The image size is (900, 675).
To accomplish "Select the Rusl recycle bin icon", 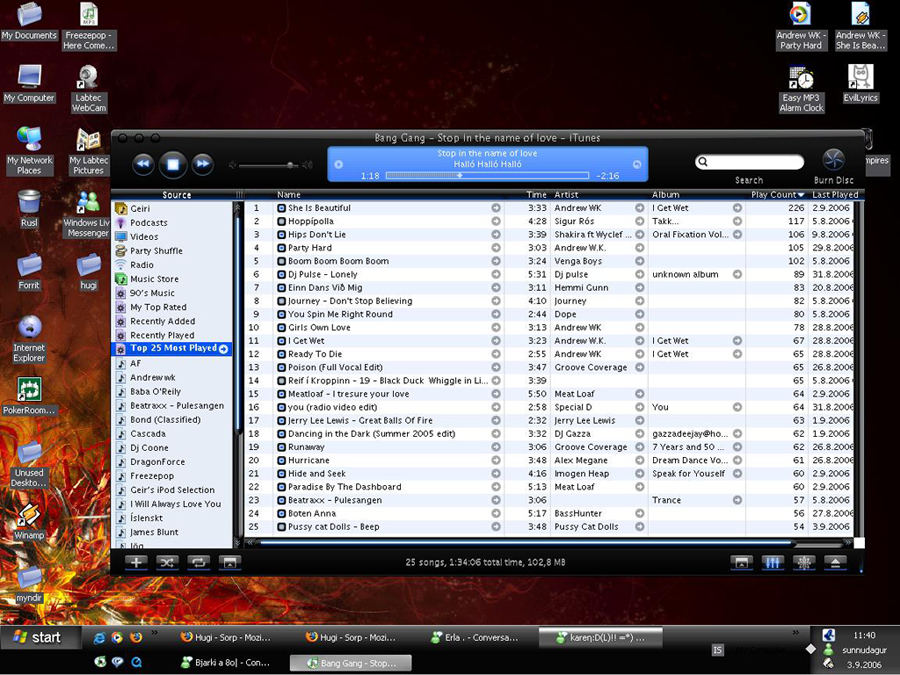I will 29,209.
